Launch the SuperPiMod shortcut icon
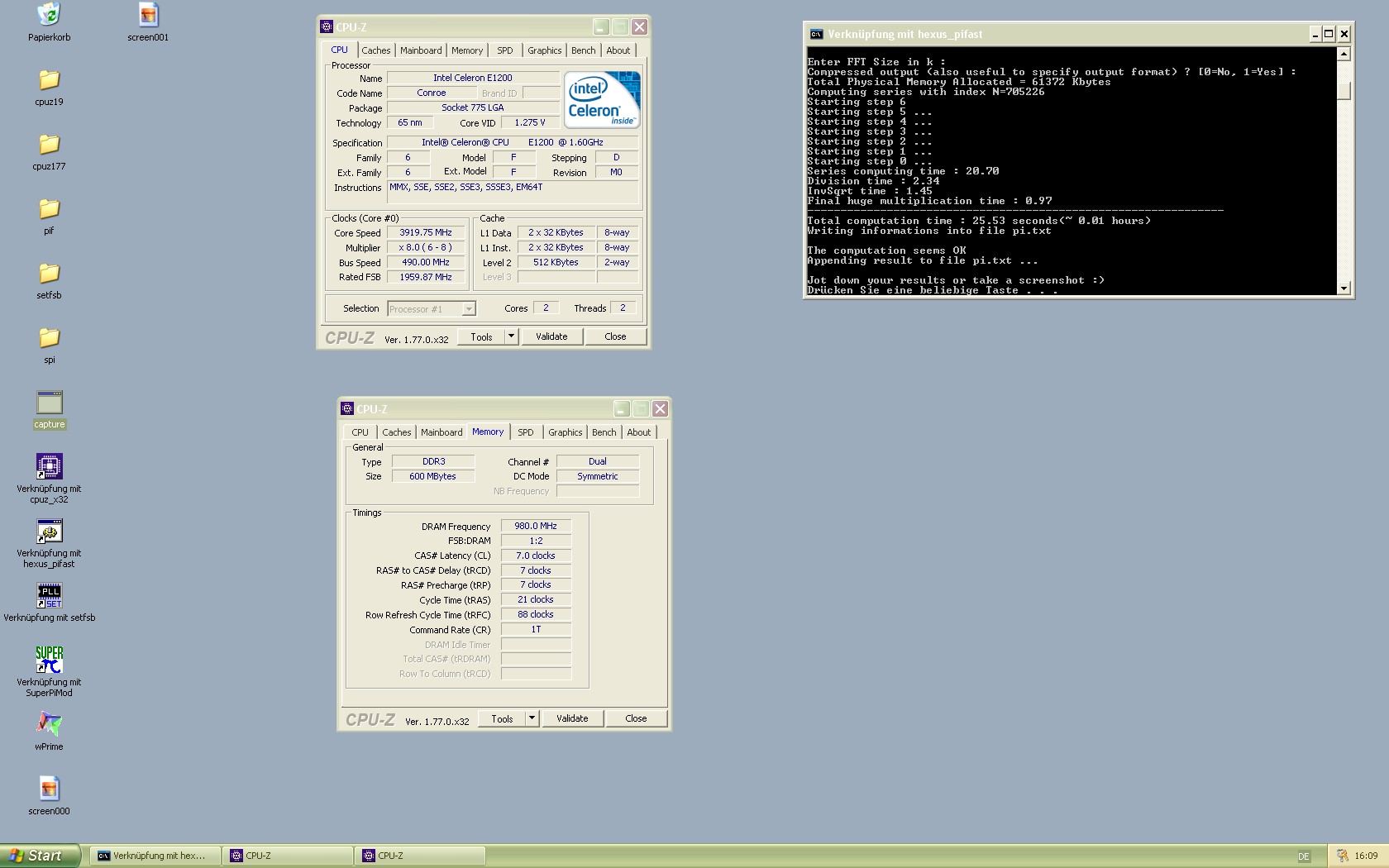The height and width of the screenshot is (868, 1389). [x=49, y=660]
